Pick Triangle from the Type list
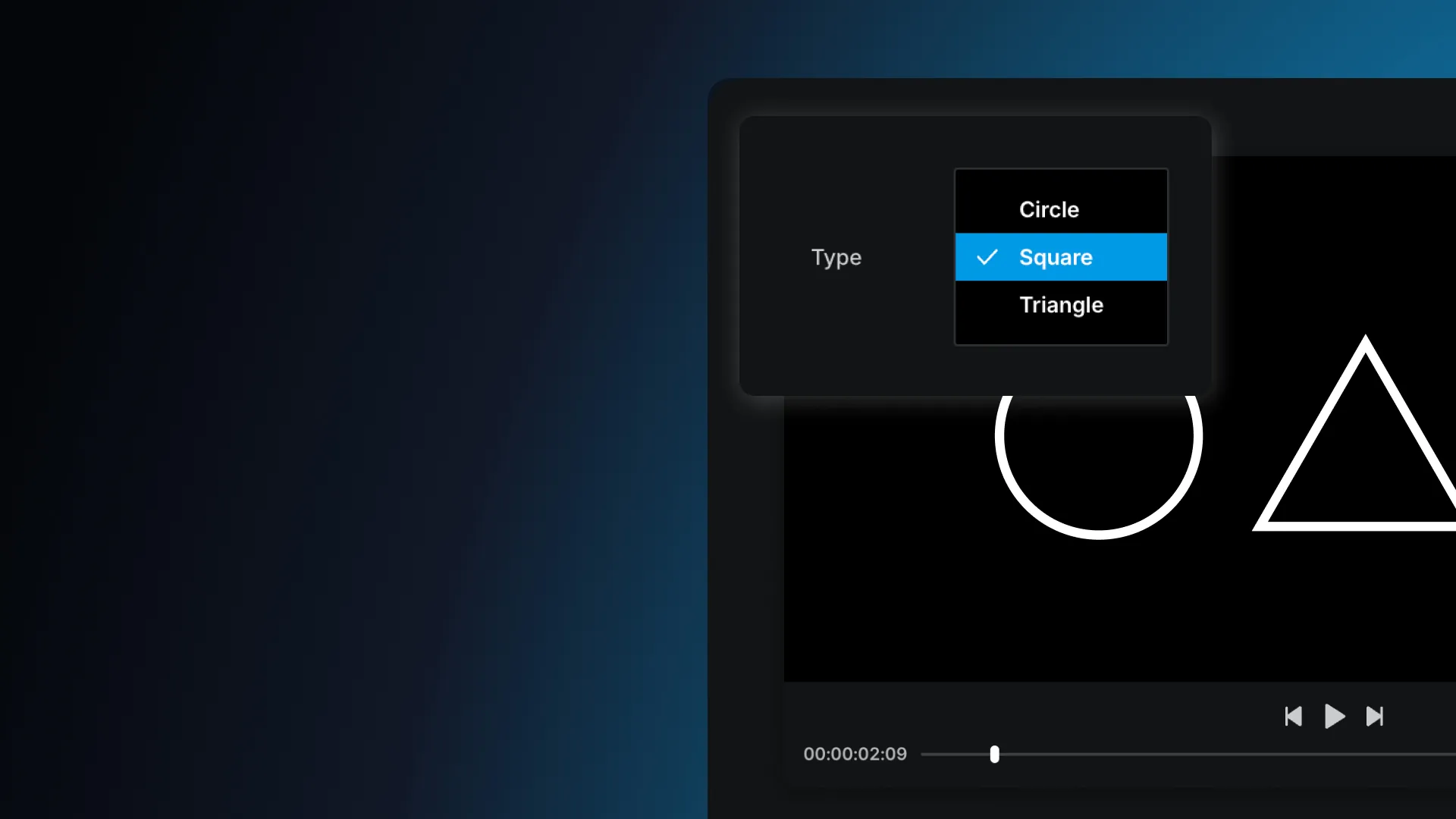The image size is (1456, 819). [1060, 305]
